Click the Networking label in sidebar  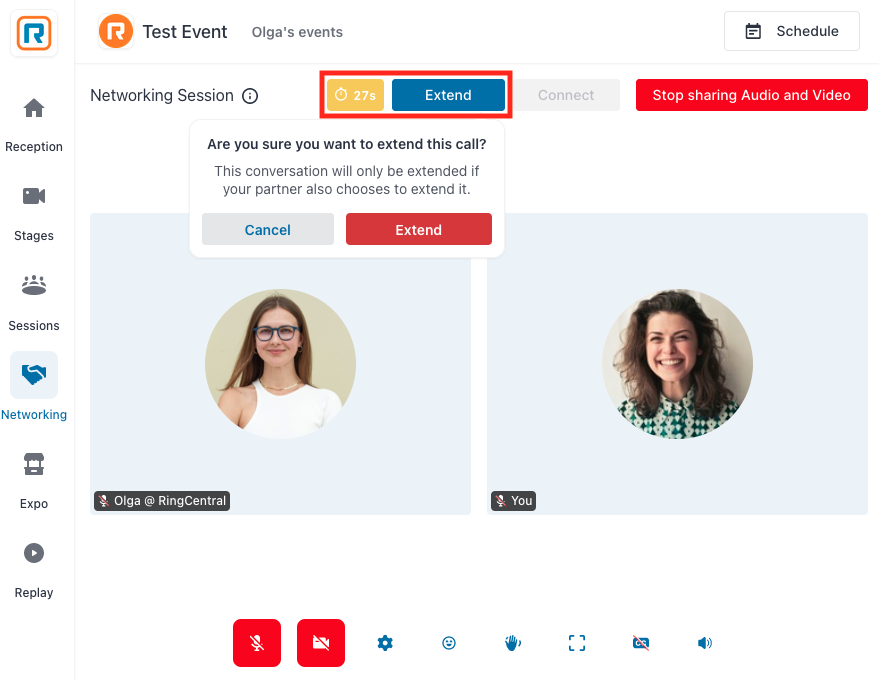[34, 415]
